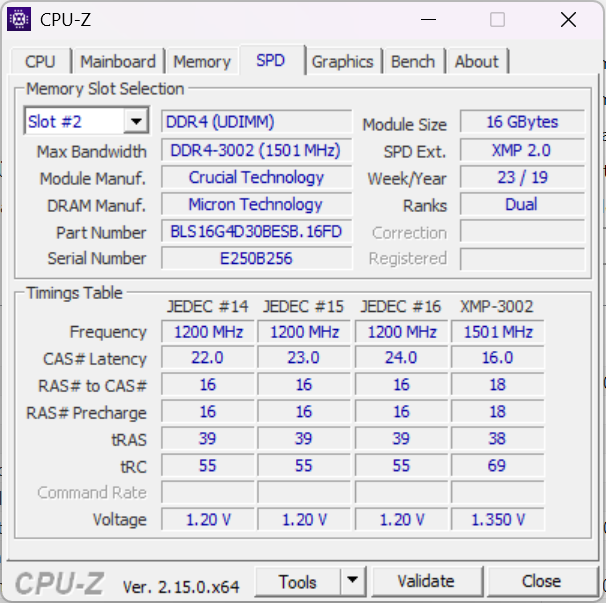Open the Graphics tab
The image size is (606, 603).
tap(342, 61)
